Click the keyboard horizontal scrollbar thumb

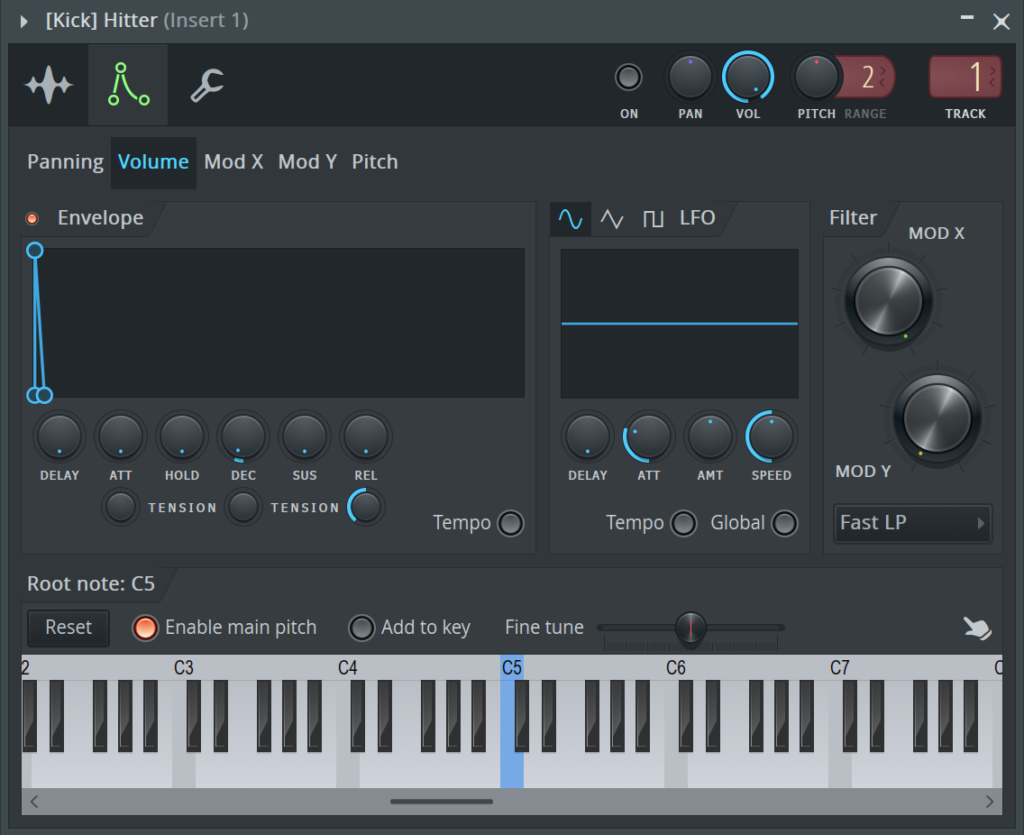pyautogui.click(x=441, y=802)
